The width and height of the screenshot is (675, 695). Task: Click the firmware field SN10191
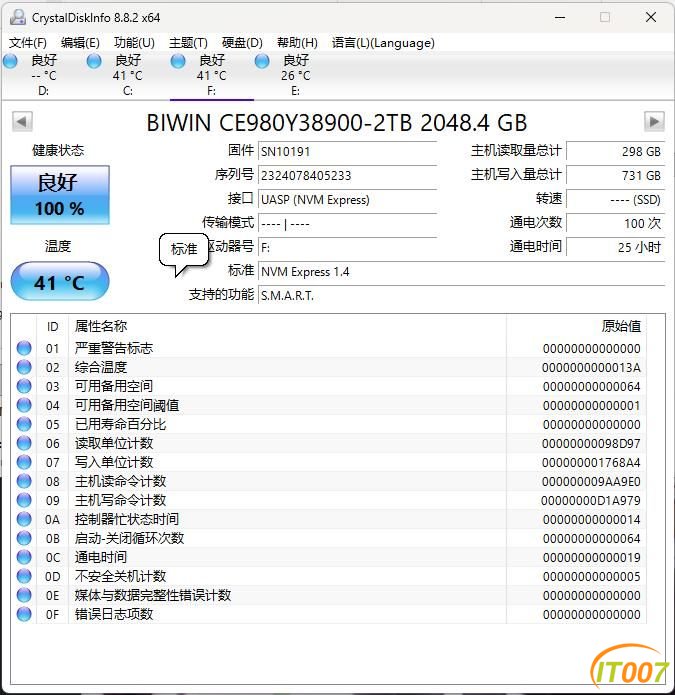point(347,151)
